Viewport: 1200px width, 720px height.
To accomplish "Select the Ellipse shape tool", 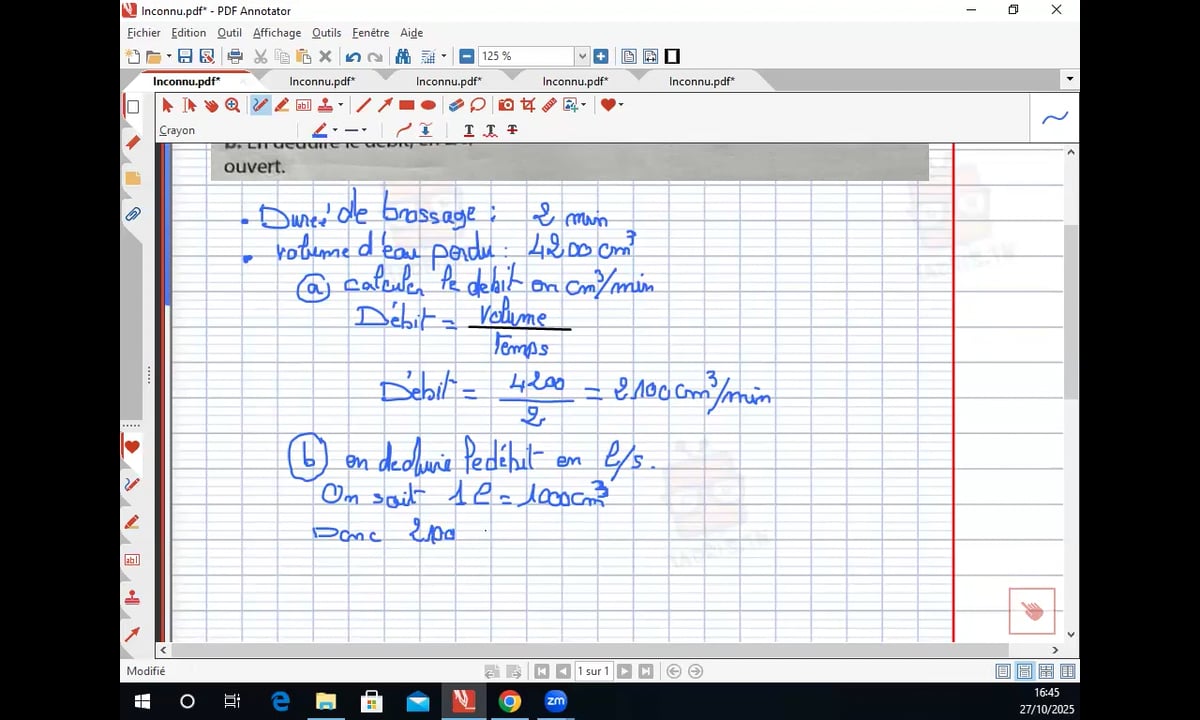I will coord(428,104).
